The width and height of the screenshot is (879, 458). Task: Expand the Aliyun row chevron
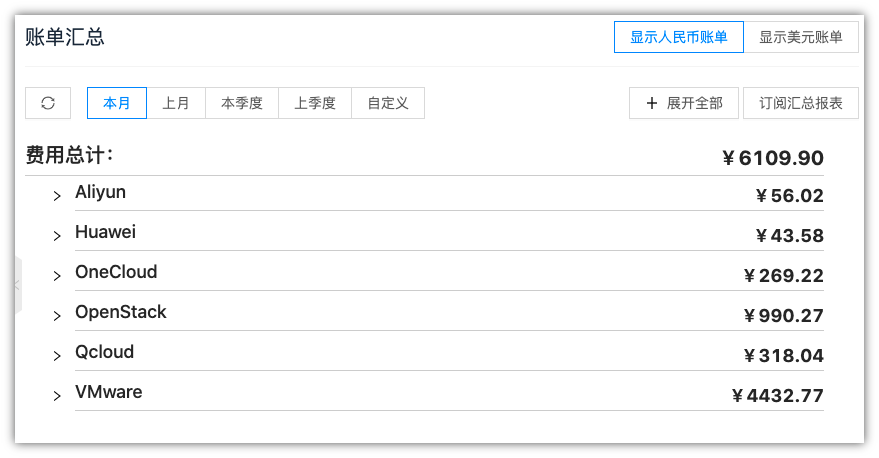[57, 195]
